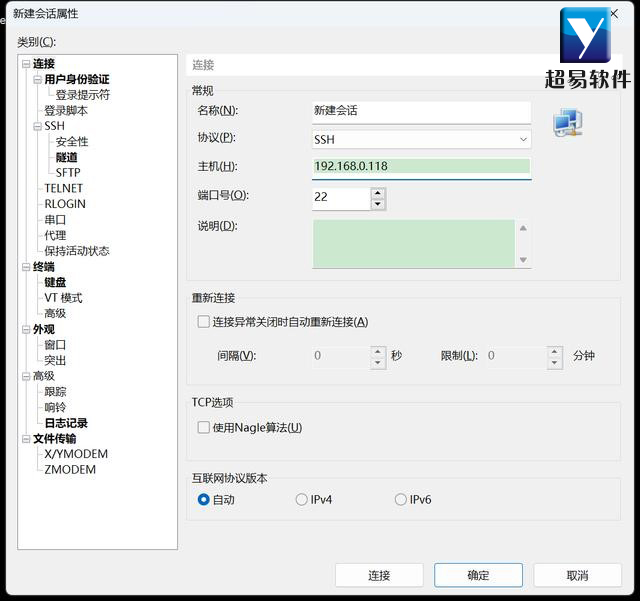This screenshot has width=640, height=601.
Task: Decrease the port number with down arrow
Action: [378, 204]
